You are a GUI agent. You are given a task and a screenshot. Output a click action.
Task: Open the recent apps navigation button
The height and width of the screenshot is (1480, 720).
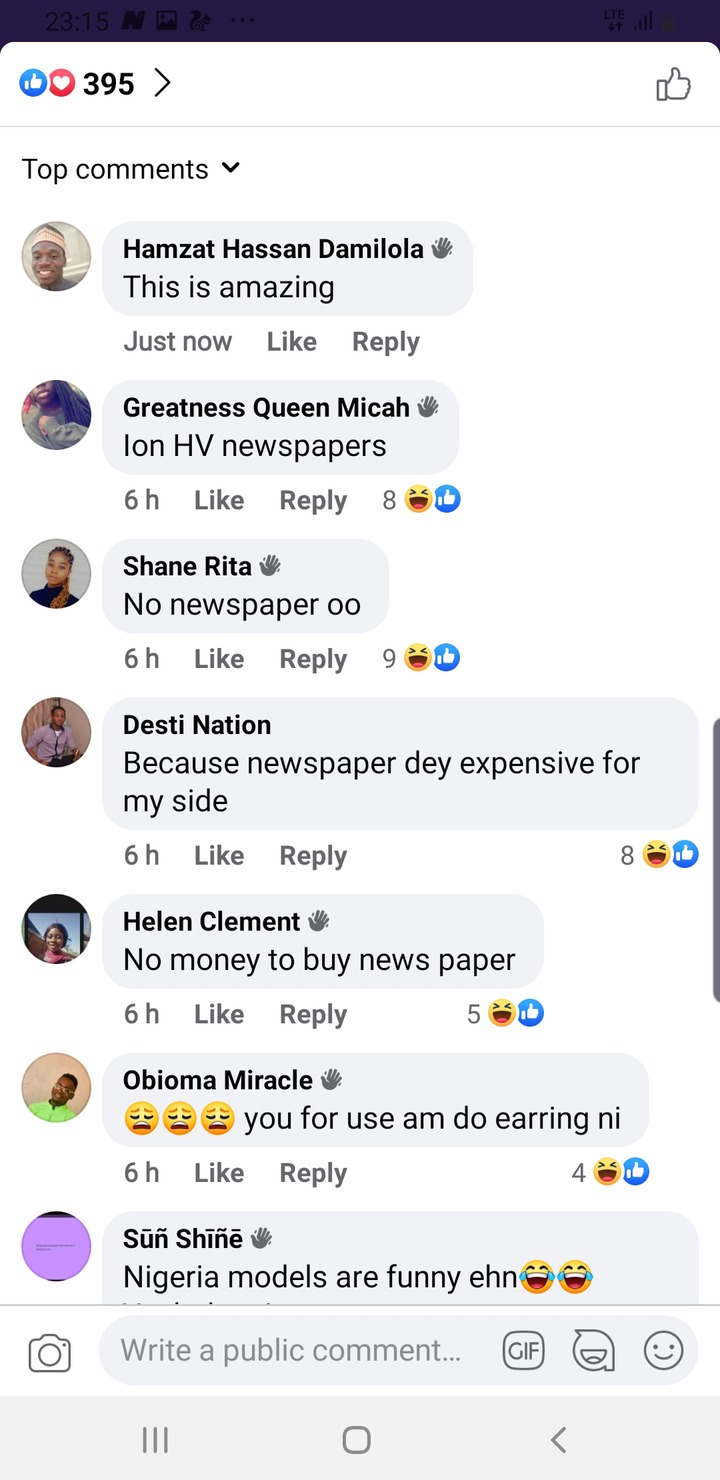point(155,1440)
